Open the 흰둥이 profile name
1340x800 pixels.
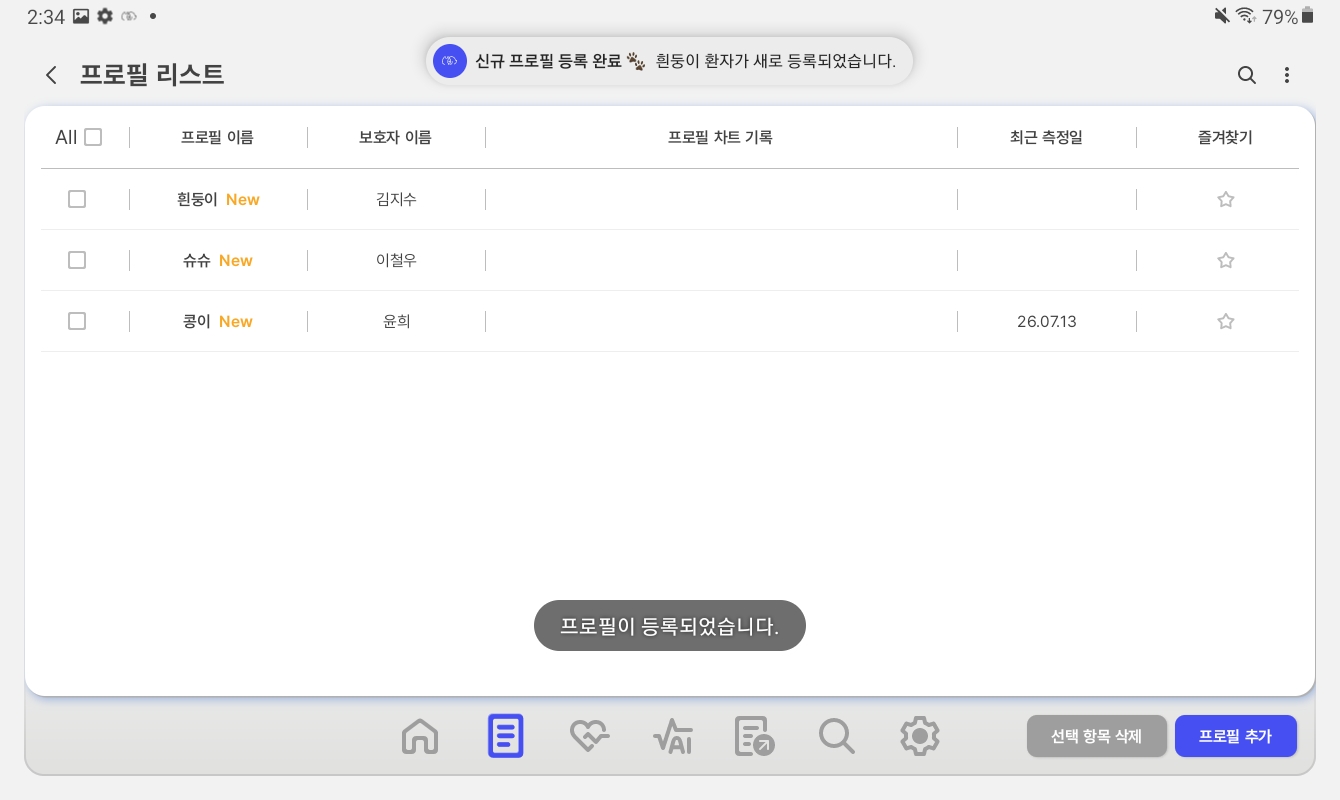[x=197, y=199]
